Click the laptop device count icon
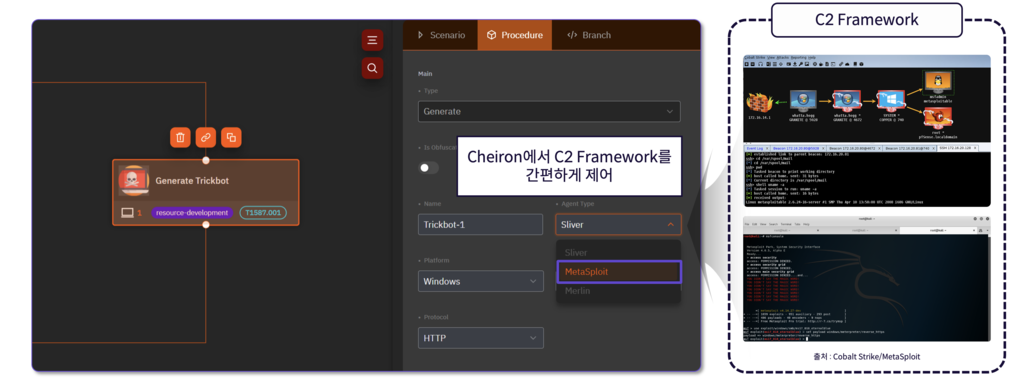Screen dimensions: 1024x384 click(x=127, y=213)
